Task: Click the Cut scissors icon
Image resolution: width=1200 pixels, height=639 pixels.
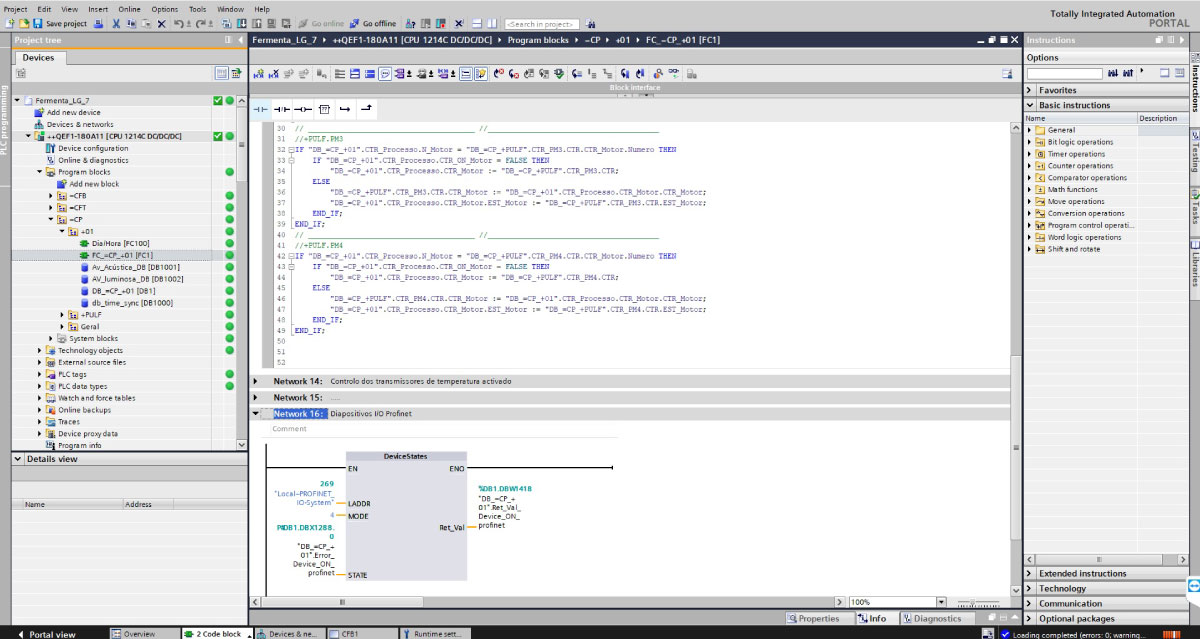Action: pyautogui.click(x=116, y=23)
